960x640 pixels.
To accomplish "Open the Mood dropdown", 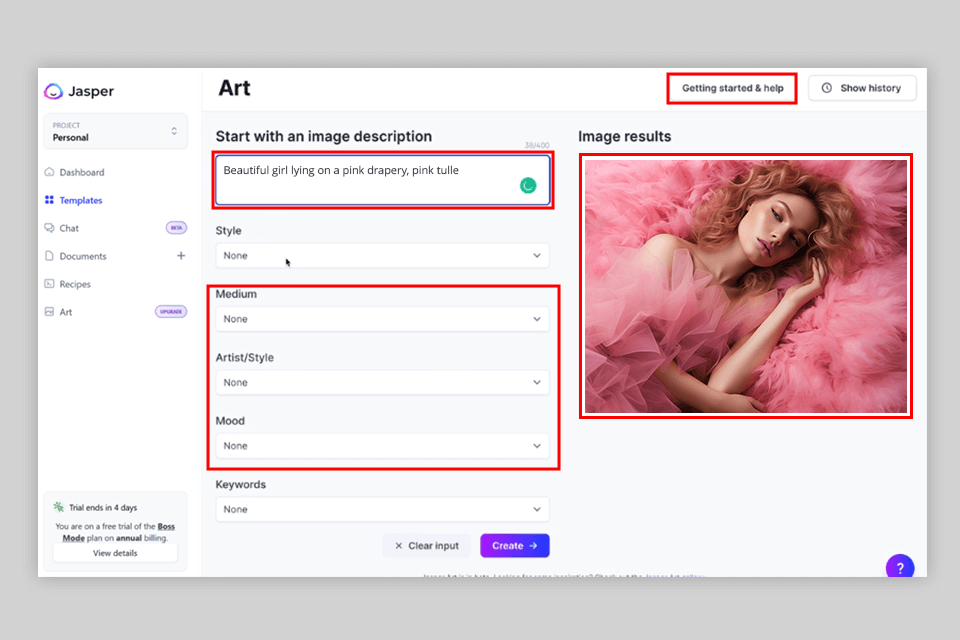I will (383, 446).
